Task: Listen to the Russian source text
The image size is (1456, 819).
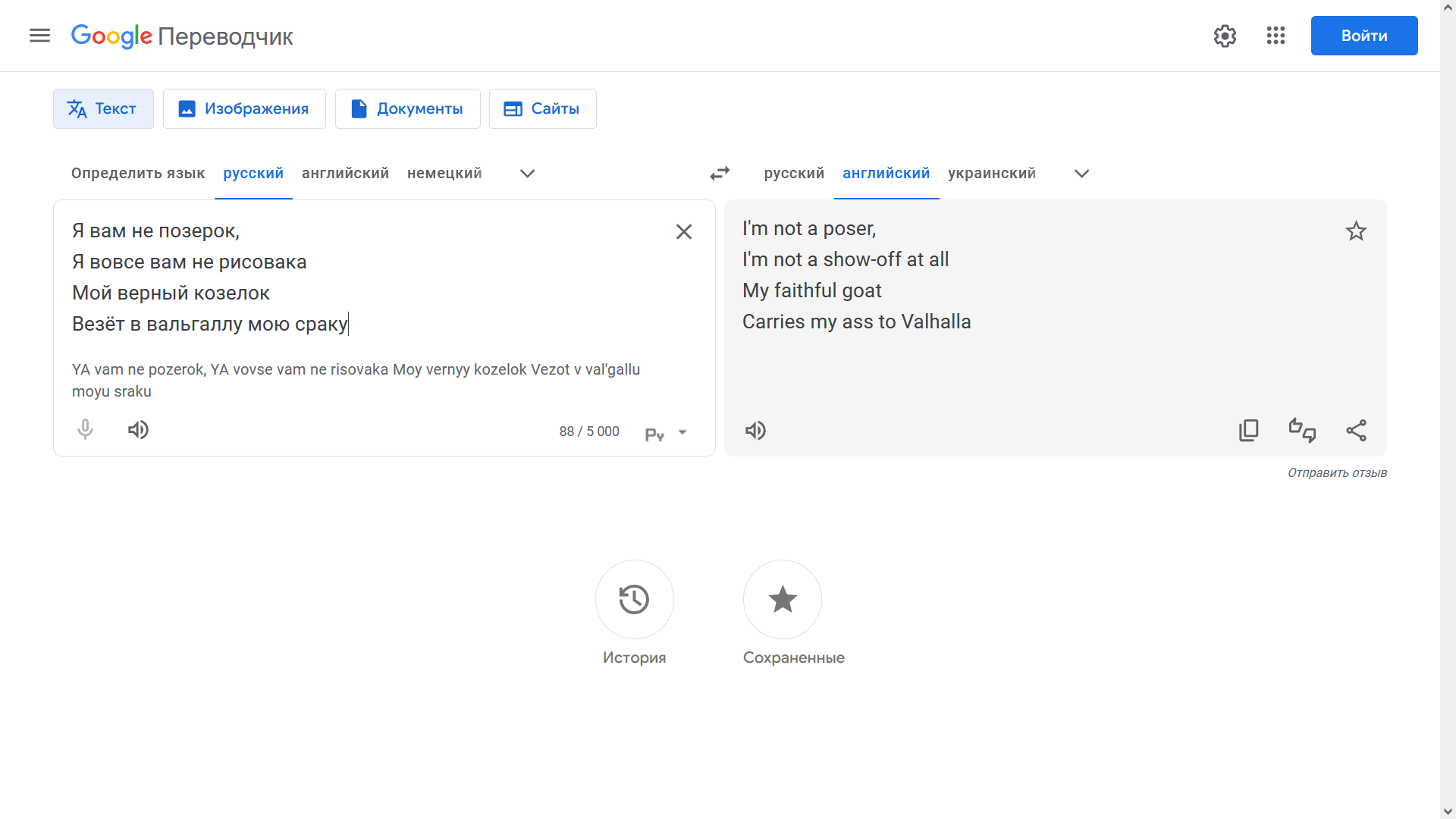Action: coord(138,430)
